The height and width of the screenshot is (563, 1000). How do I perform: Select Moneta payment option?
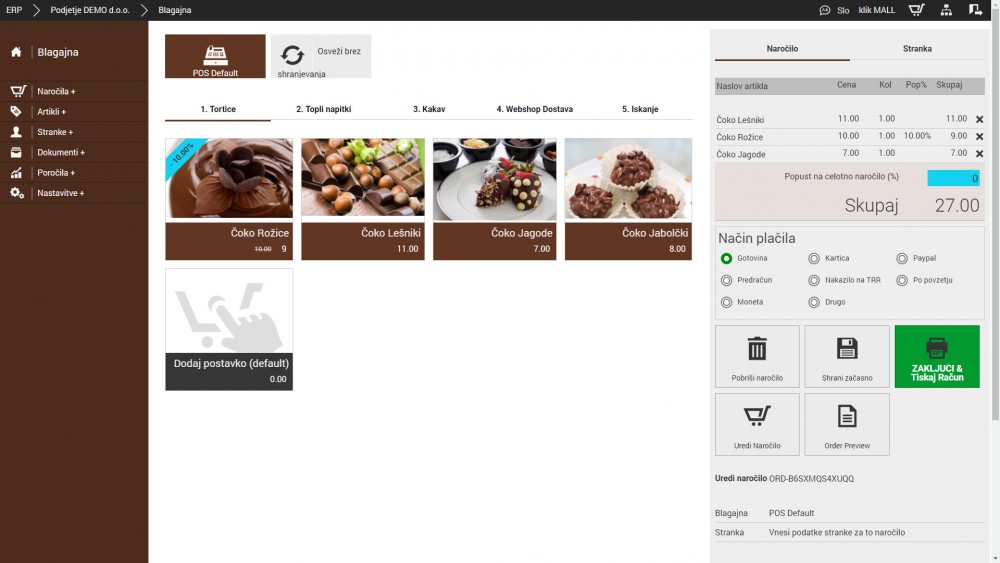pyautogui.click(x=727, y=302)
